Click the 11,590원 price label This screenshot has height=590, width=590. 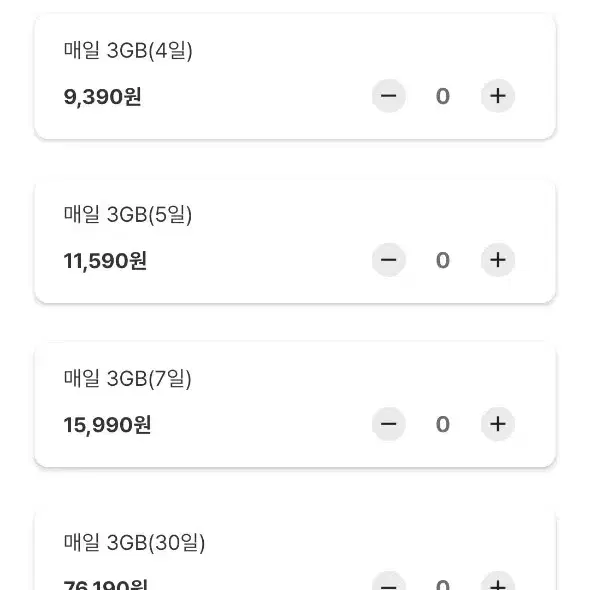coord(105,261)
